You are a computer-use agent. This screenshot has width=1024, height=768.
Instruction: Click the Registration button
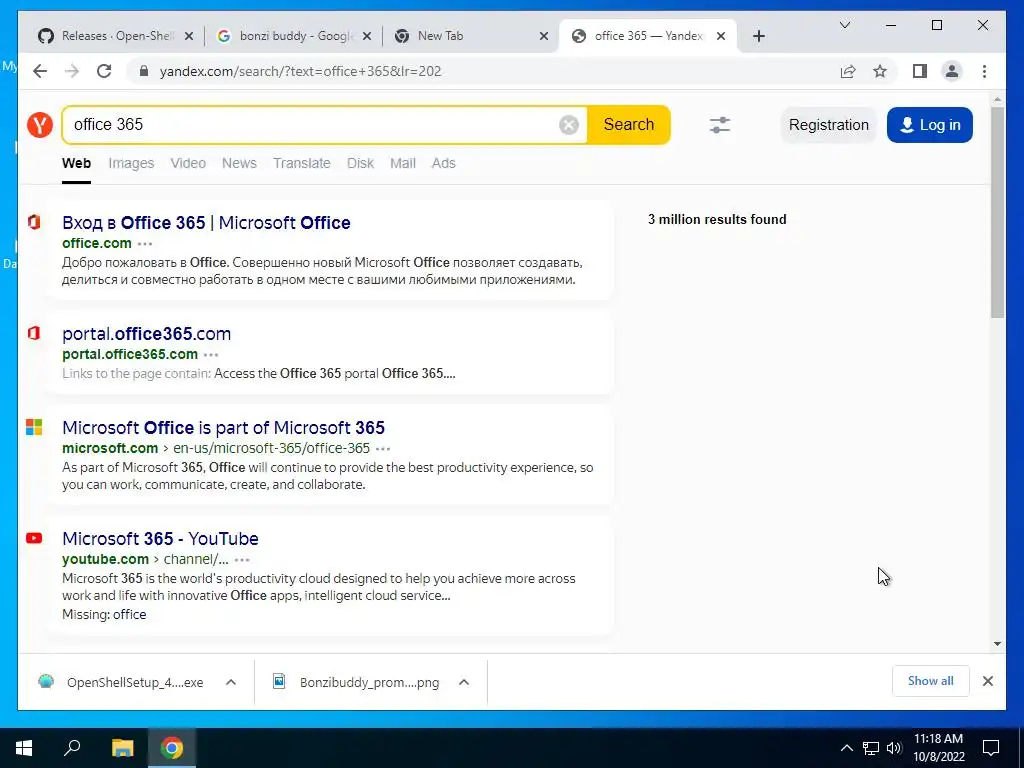[829, 125]
